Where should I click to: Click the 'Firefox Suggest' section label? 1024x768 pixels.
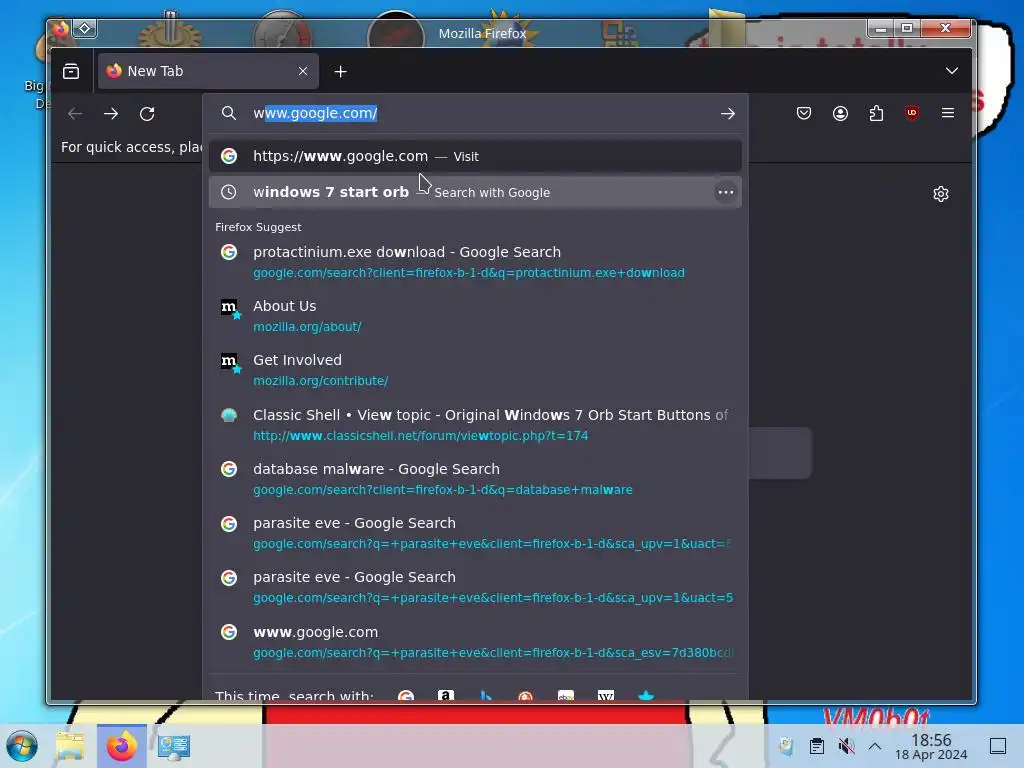[258, 227]
